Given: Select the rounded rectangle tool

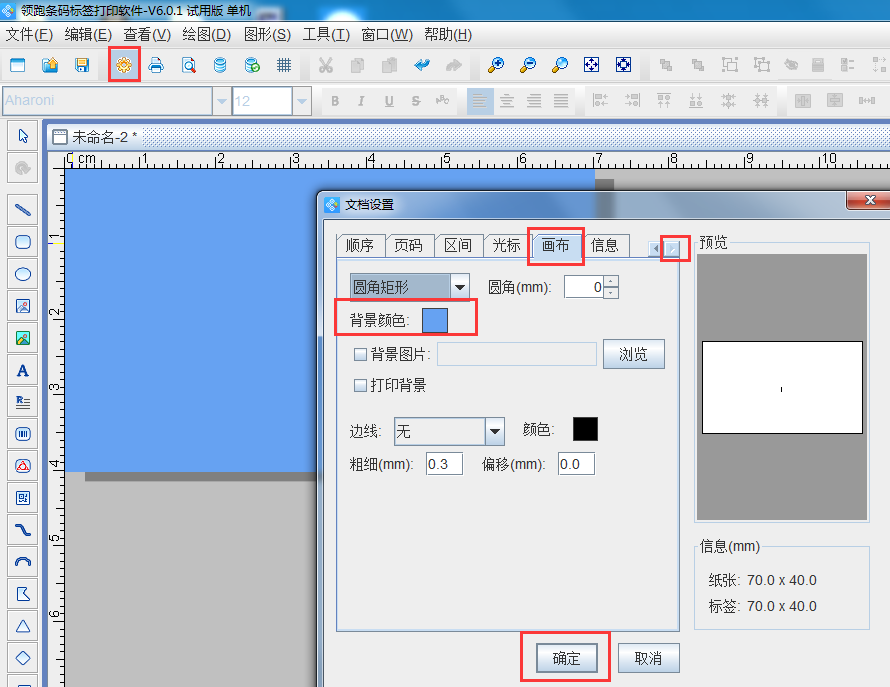Looking at the screenshot, I should coord(22,242).
